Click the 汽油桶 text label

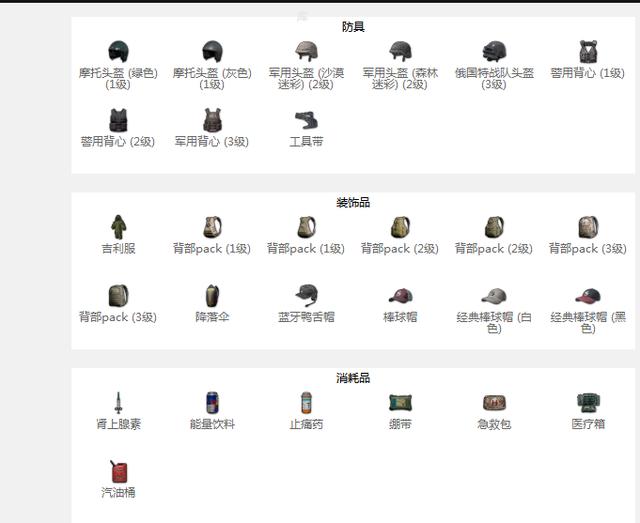click(x=118, y=492)
